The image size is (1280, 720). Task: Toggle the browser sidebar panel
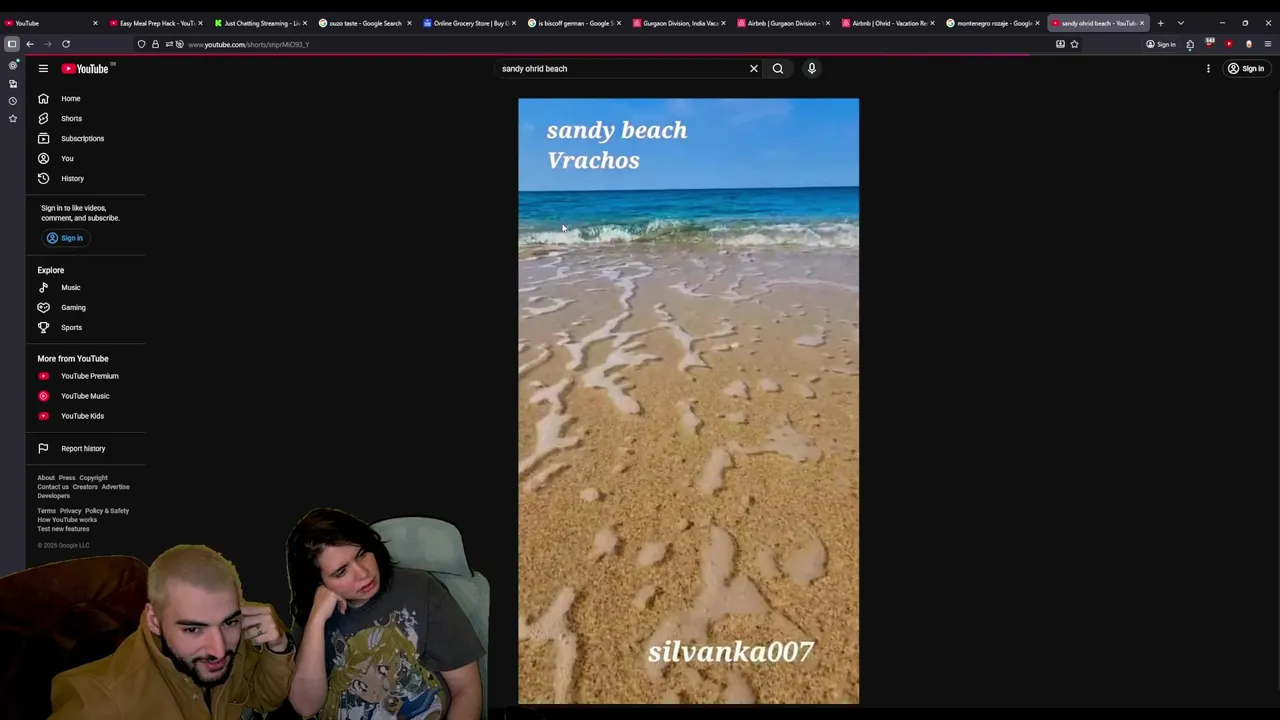pos(11,44)
